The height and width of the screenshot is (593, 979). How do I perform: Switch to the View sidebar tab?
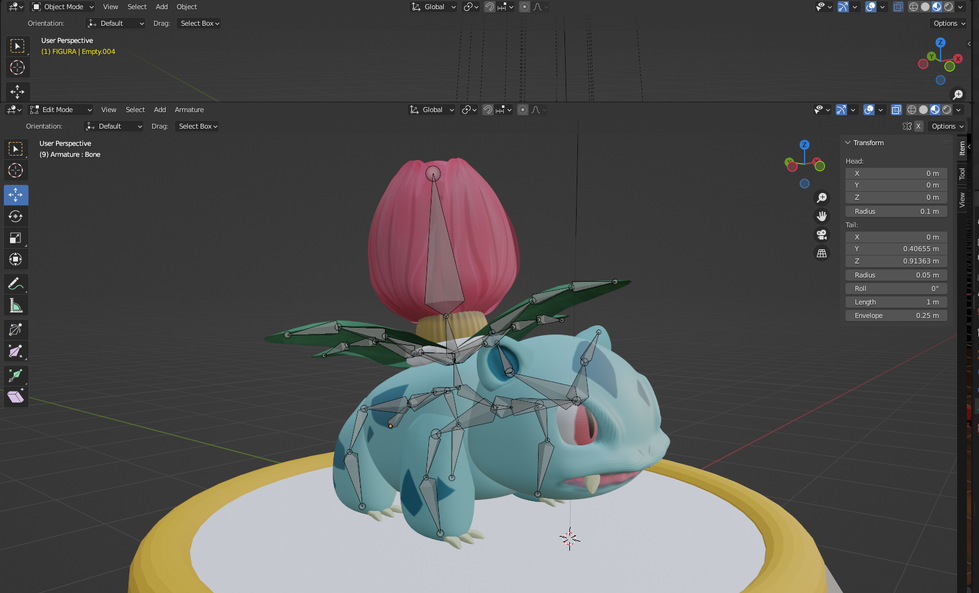[x=962, y=200]
